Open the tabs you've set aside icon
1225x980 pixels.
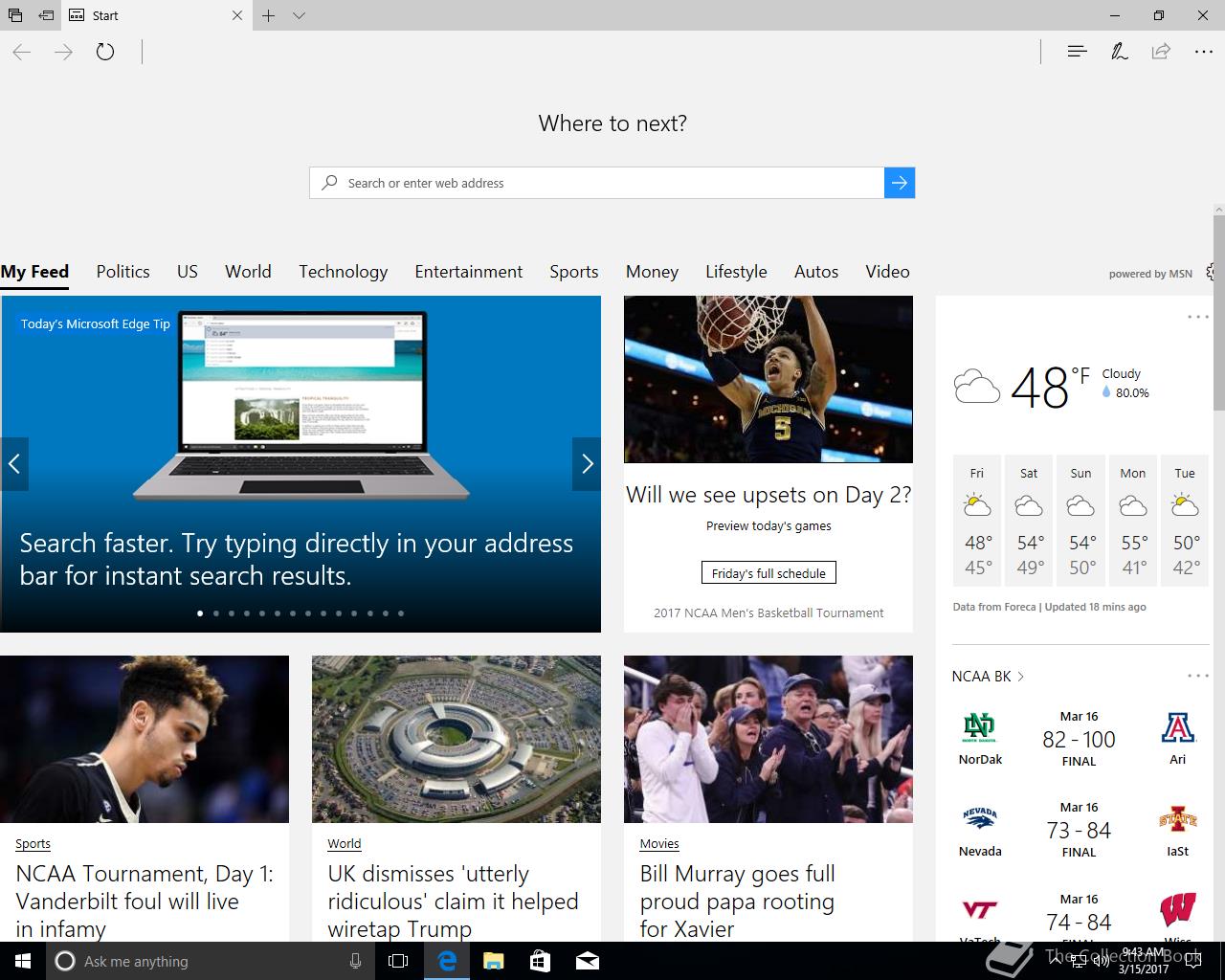pos(14,15)
